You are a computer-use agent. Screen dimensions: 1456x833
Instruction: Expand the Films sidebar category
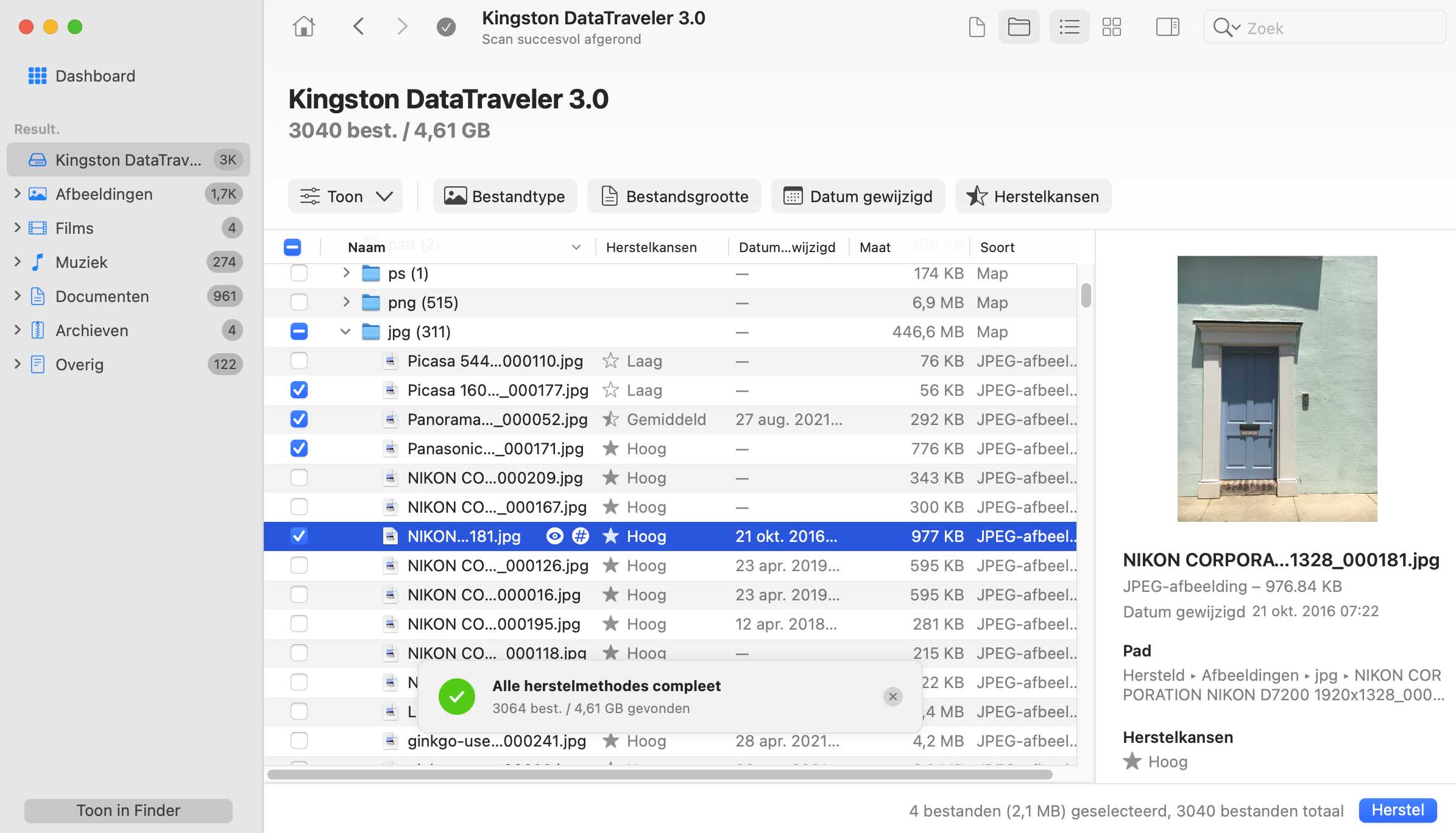point(17,228)
